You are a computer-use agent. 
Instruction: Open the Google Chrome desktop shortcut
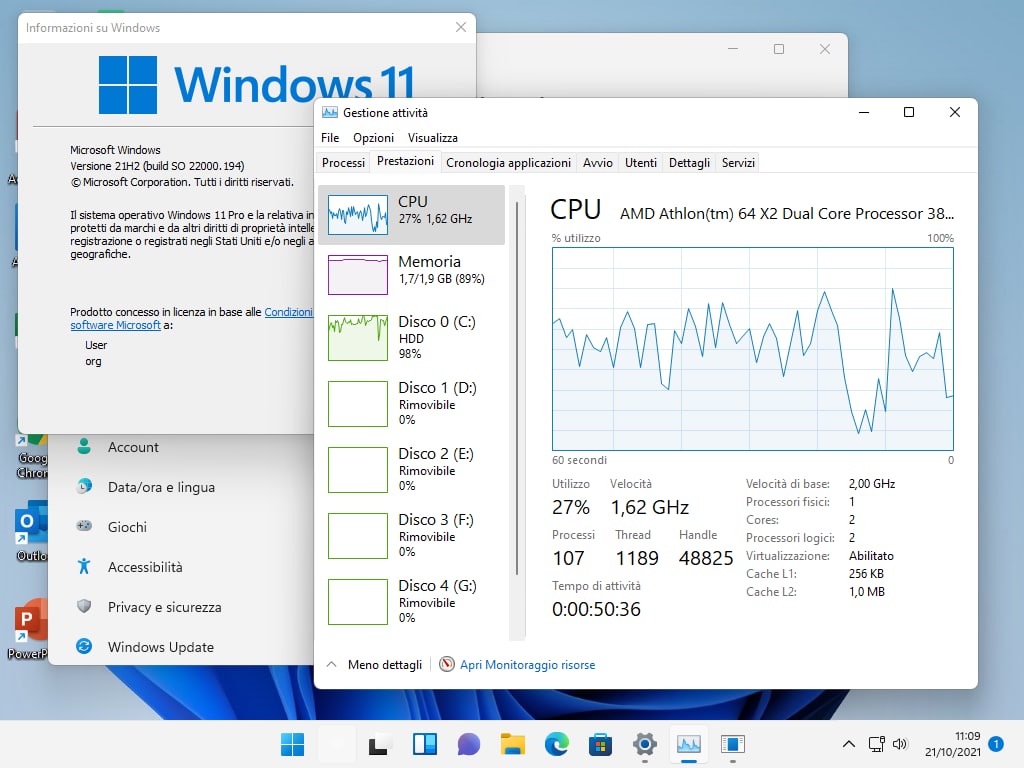(x=31, y=457)
